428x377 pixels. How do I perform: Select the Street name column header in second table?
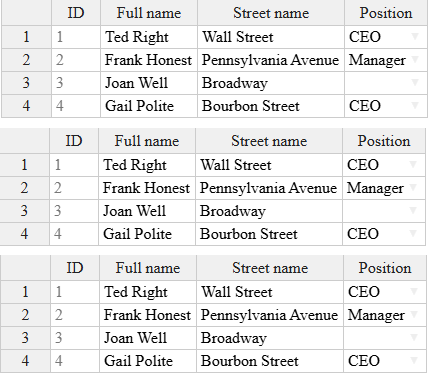(269, 141)
